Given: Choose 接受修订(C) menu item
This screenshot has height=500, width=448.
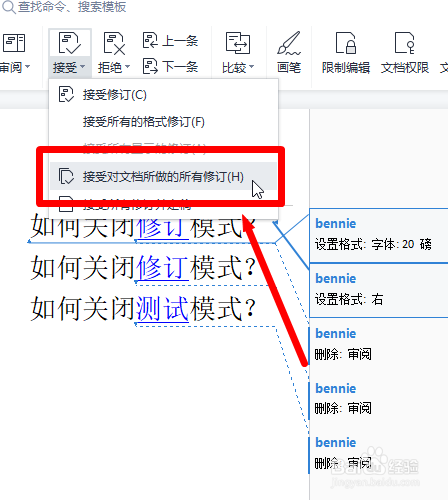Looking at the screenshot, I should pos(163,95).
